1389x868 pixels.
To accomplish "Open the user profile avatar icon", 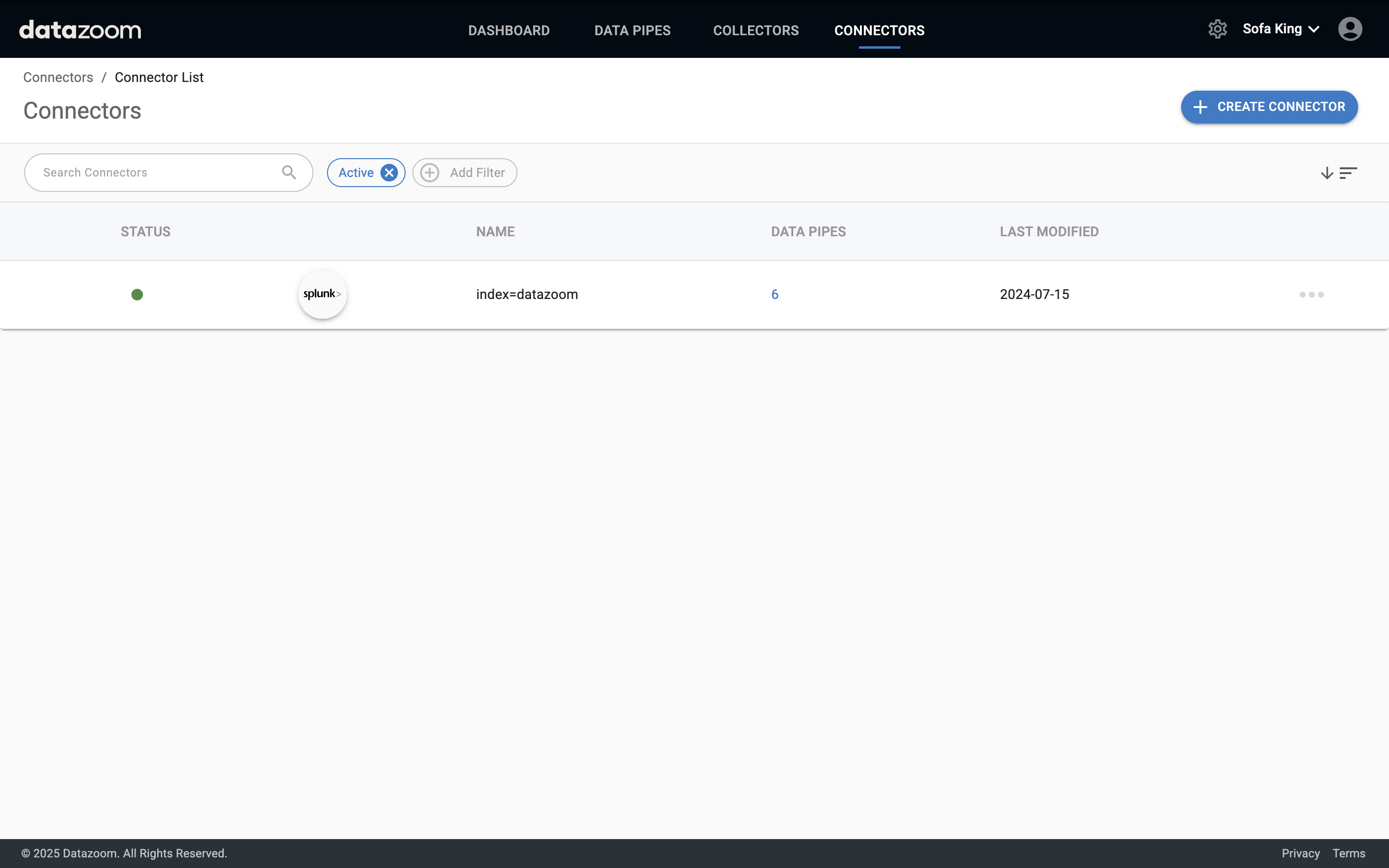I will (1350, 29).
